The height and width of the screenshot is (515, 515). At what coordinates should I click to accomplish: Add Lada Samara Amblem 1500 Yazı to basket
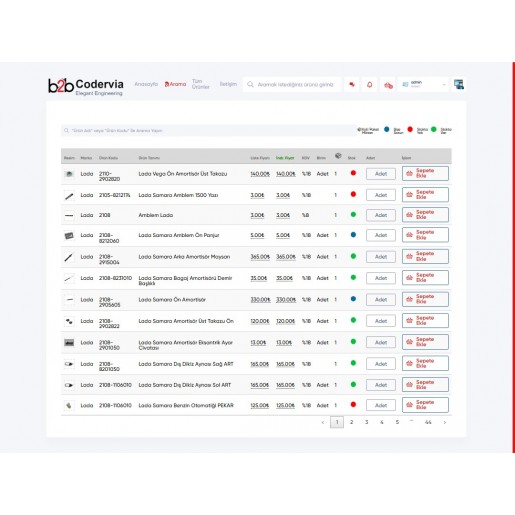tap(425, 195)
